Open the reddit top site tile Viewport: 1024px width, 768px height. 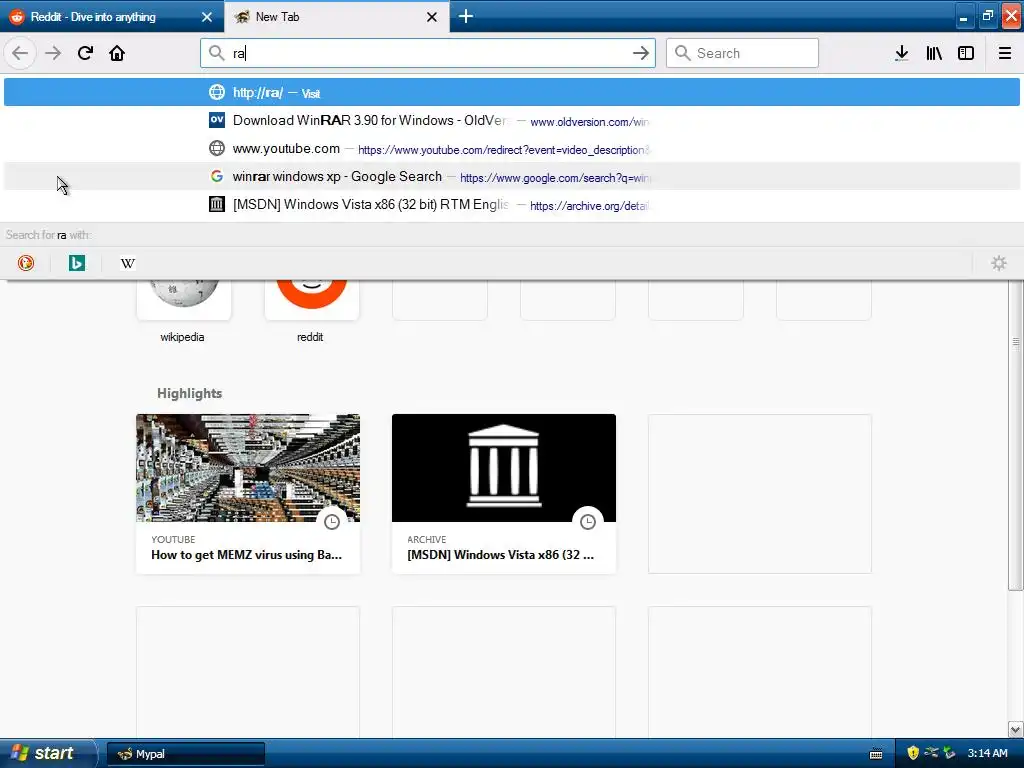point(311,300)
